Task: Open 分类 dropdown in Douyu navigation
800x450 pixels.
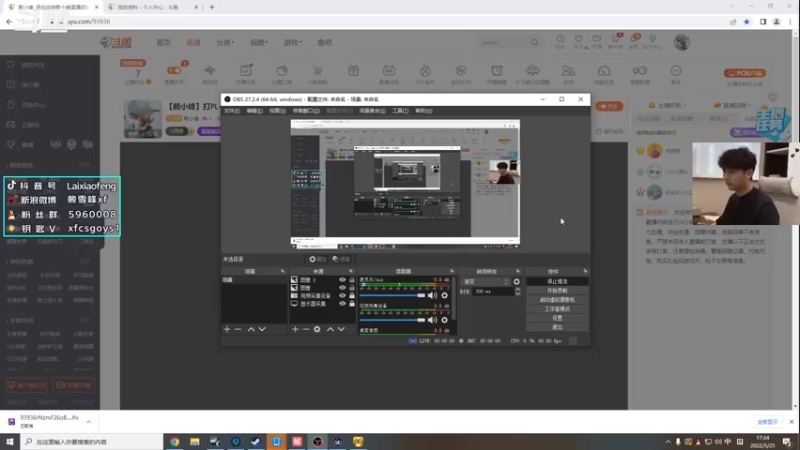Action: (x=225, y=43)
